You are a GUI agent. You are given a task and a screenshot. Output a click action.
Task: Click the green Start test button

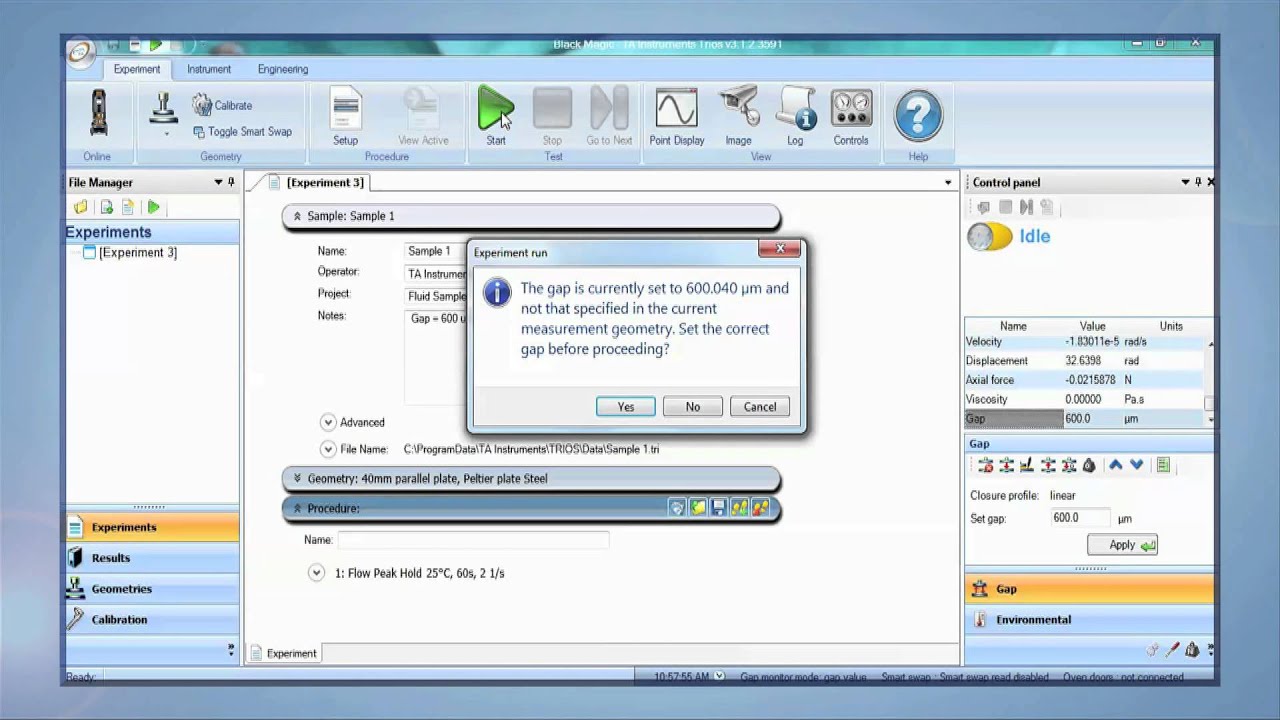tap(495, 116)
